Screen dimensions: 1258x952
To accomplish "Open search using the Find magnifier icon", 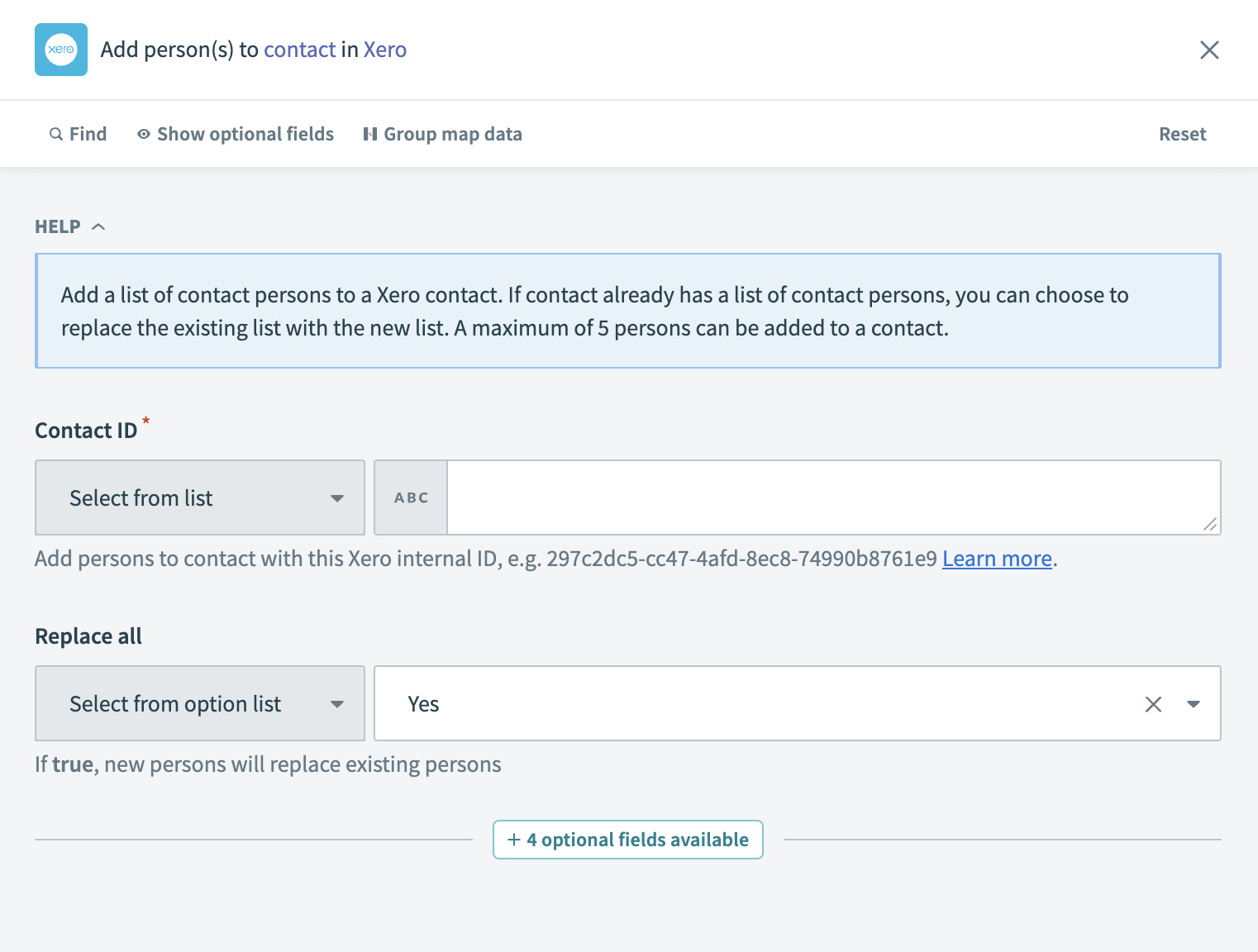I will point(56,133).
